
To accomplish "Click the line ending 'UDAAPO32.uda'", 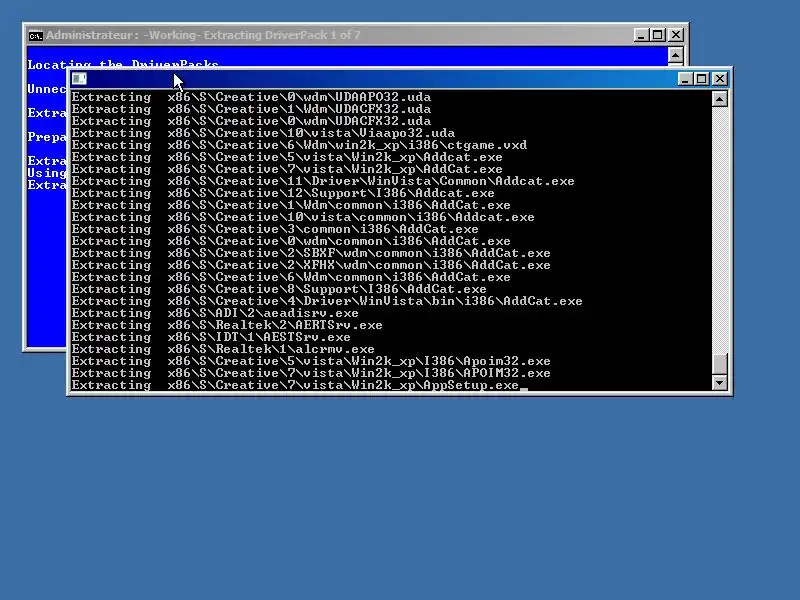I will pyautogui.click(x=252, y=97).
